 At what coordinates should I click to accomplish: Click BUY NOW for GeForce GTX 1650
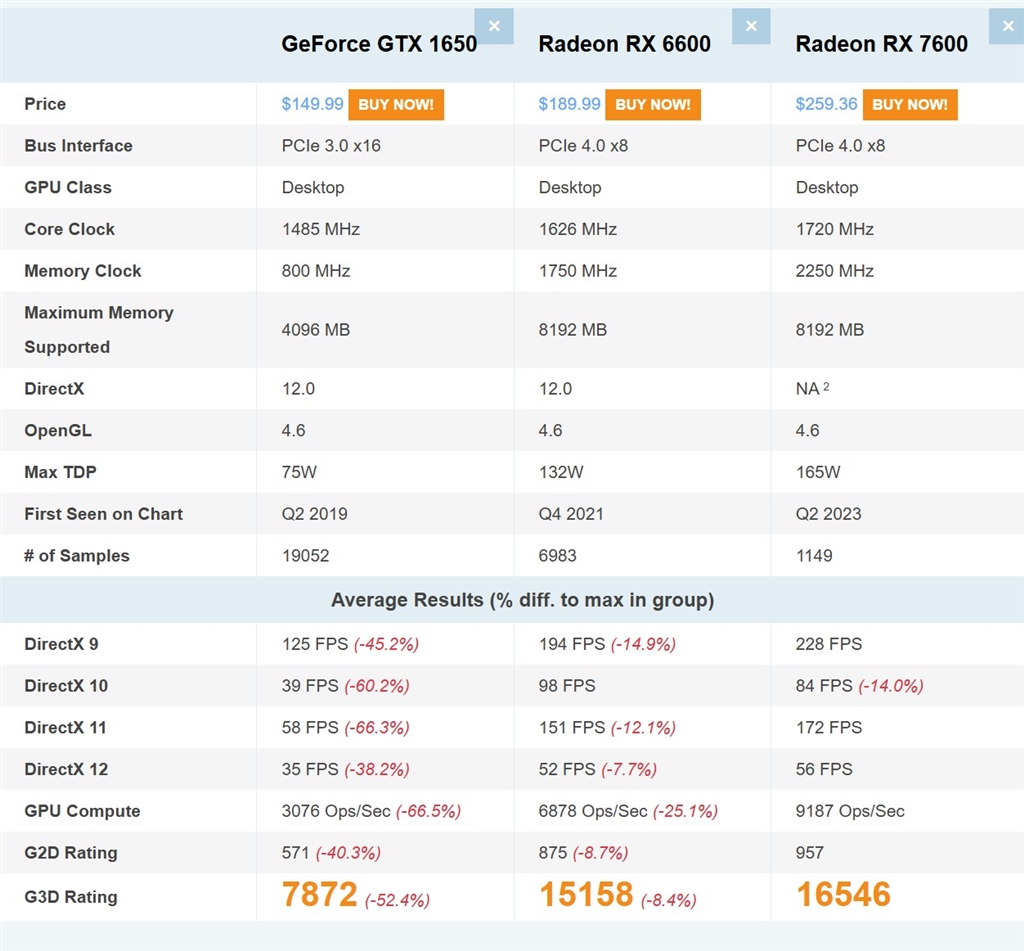click(396, 105)
